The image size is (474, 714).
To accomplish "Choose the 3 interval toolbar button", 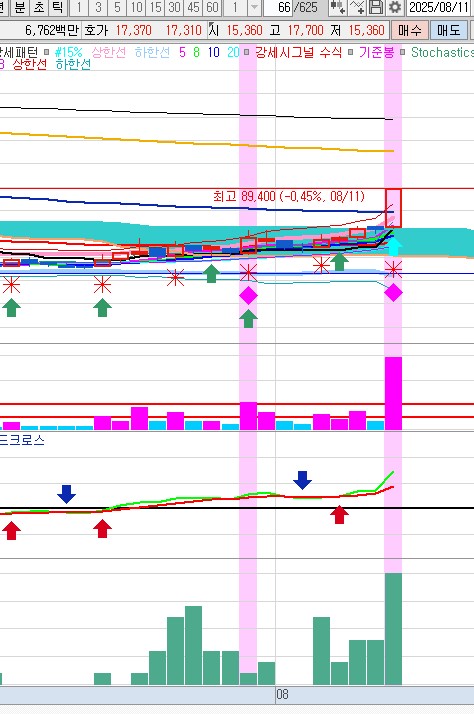I will [98, 7].
